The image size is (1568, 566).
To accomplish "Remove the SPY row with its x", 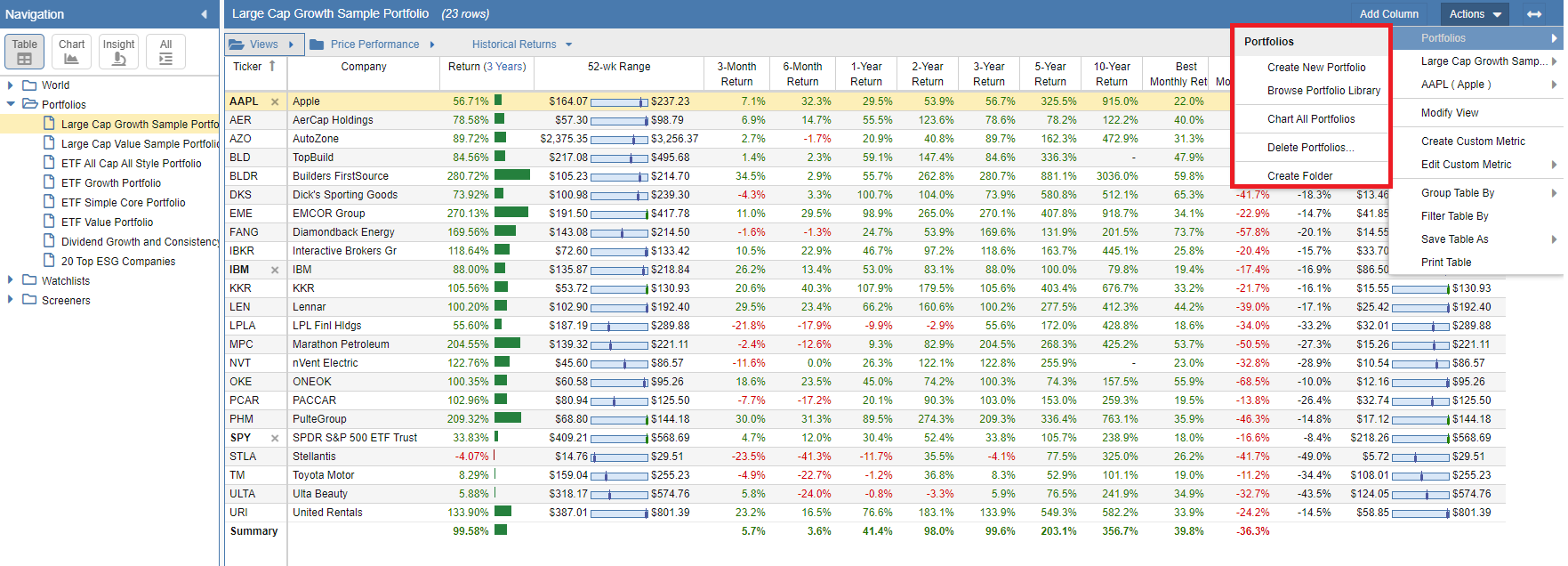I will click(x=275, y=438).
